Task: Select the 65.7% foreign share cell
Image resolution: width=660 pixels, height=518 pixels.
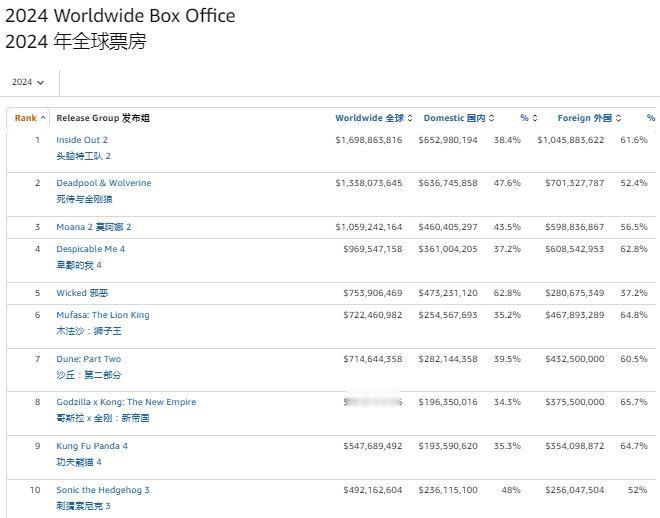Action: [634, 402]
